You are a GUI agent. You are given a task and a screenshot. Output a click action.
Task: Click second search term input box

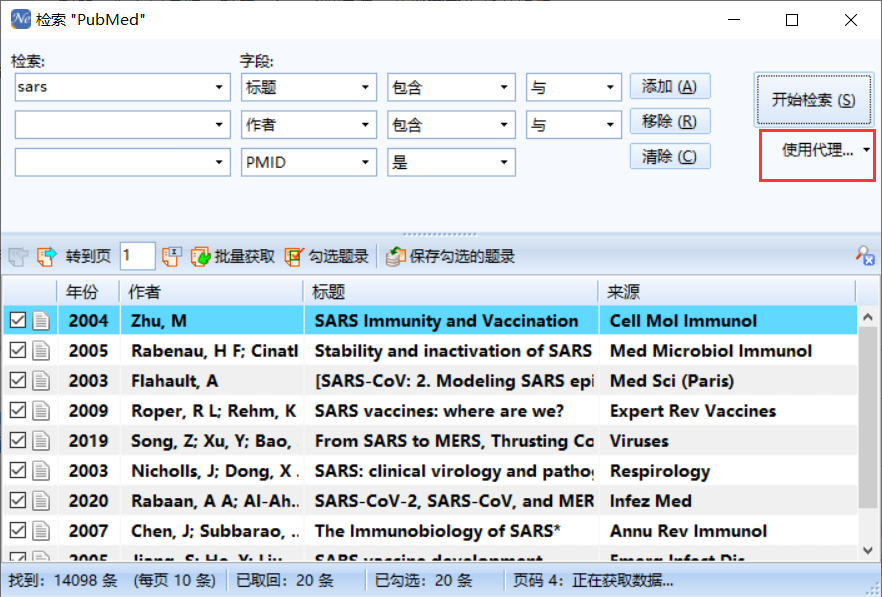tap(123, 125)
